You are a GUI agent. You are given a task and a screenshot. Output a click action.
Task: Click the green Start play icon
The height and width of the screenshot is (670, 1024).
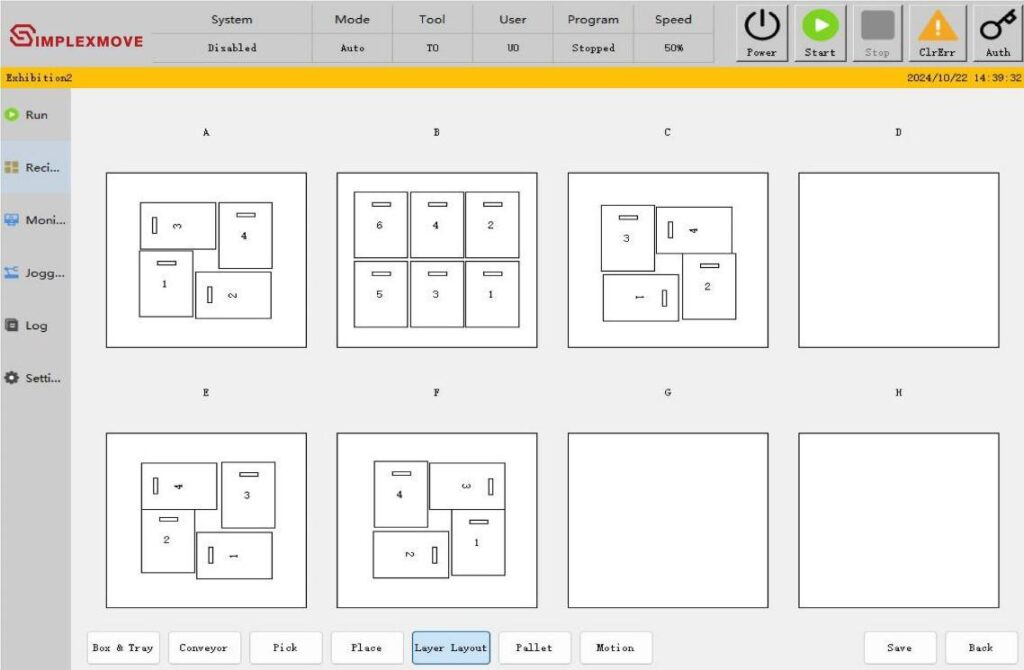click(820, 26)
